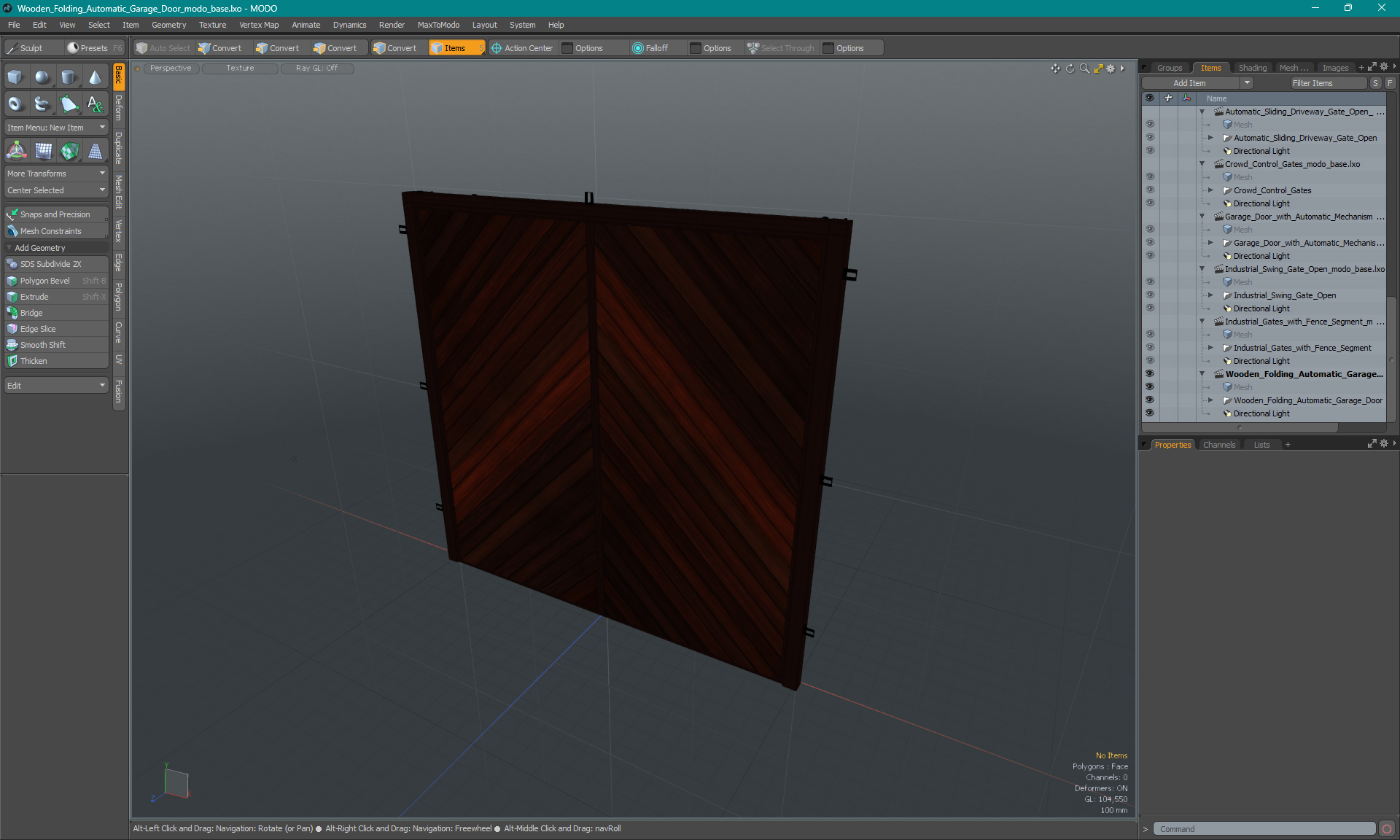1400x840 pixels.
Task: Toggle visibility of Automatic_Sliding_Driveway_Gate_Open item
Action: [x=1150, y=137]
